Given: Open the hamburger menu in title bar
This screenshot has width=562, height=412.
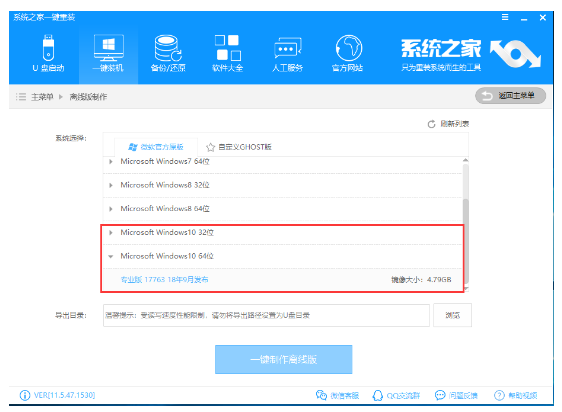Looking at the screenshot, I should [x=505, y=17].
